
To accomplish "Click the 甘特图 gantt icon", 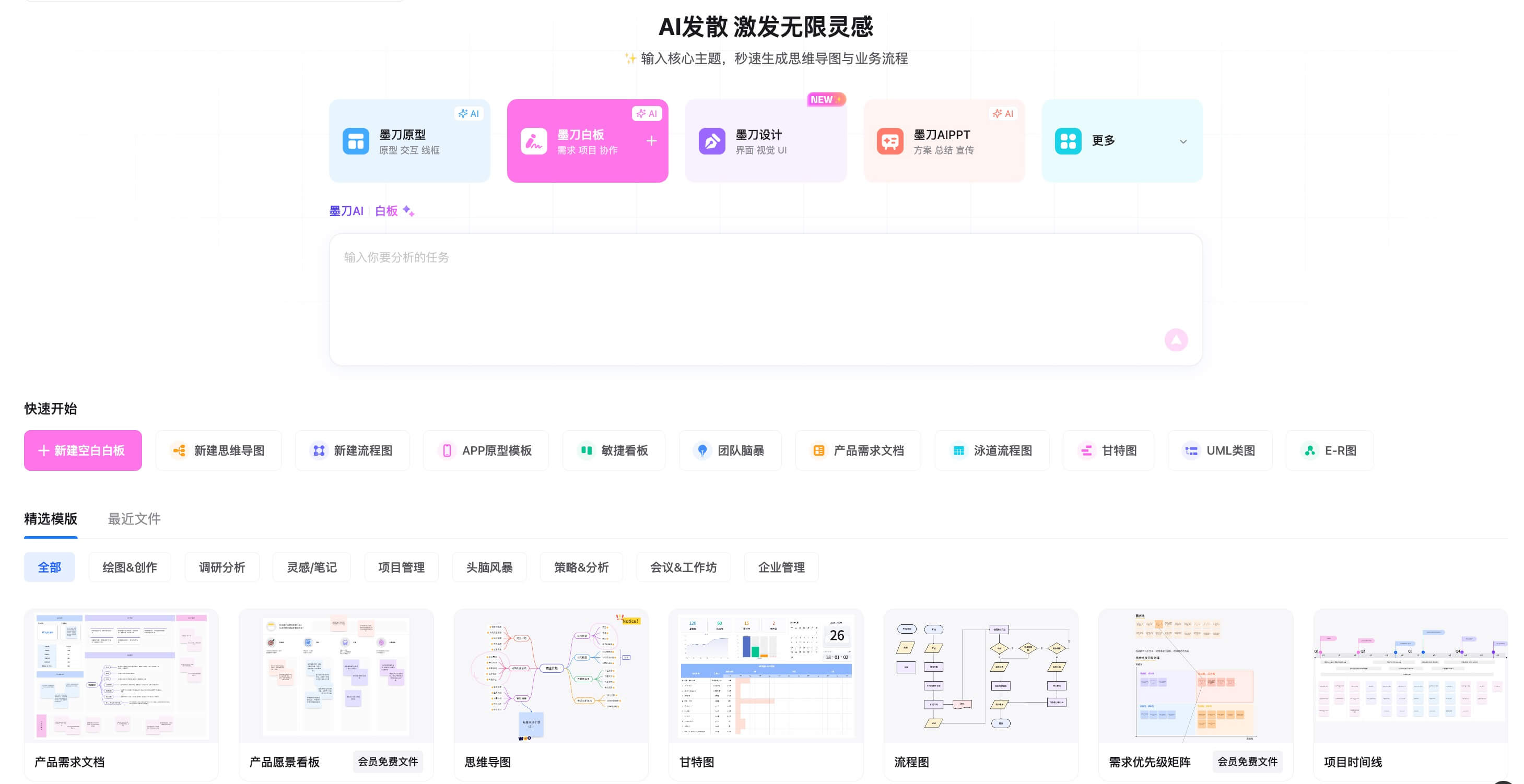I will (1087, 450).
